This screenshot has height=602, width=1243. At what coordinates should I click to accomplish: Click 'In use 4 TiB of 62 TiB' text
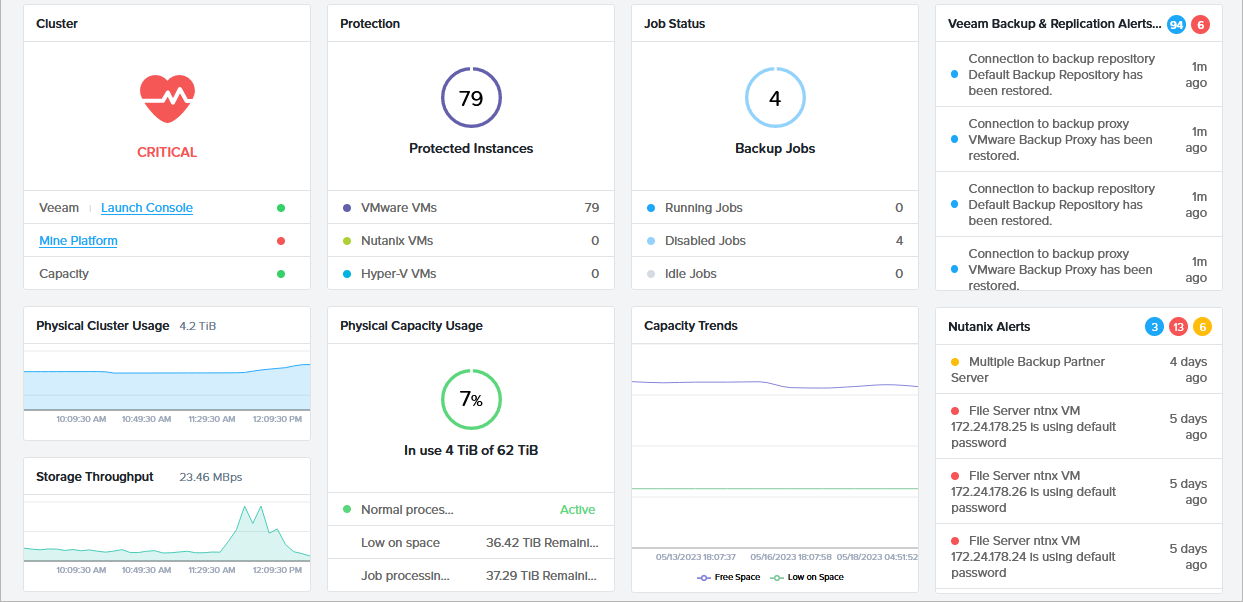[x=471, y=451]
